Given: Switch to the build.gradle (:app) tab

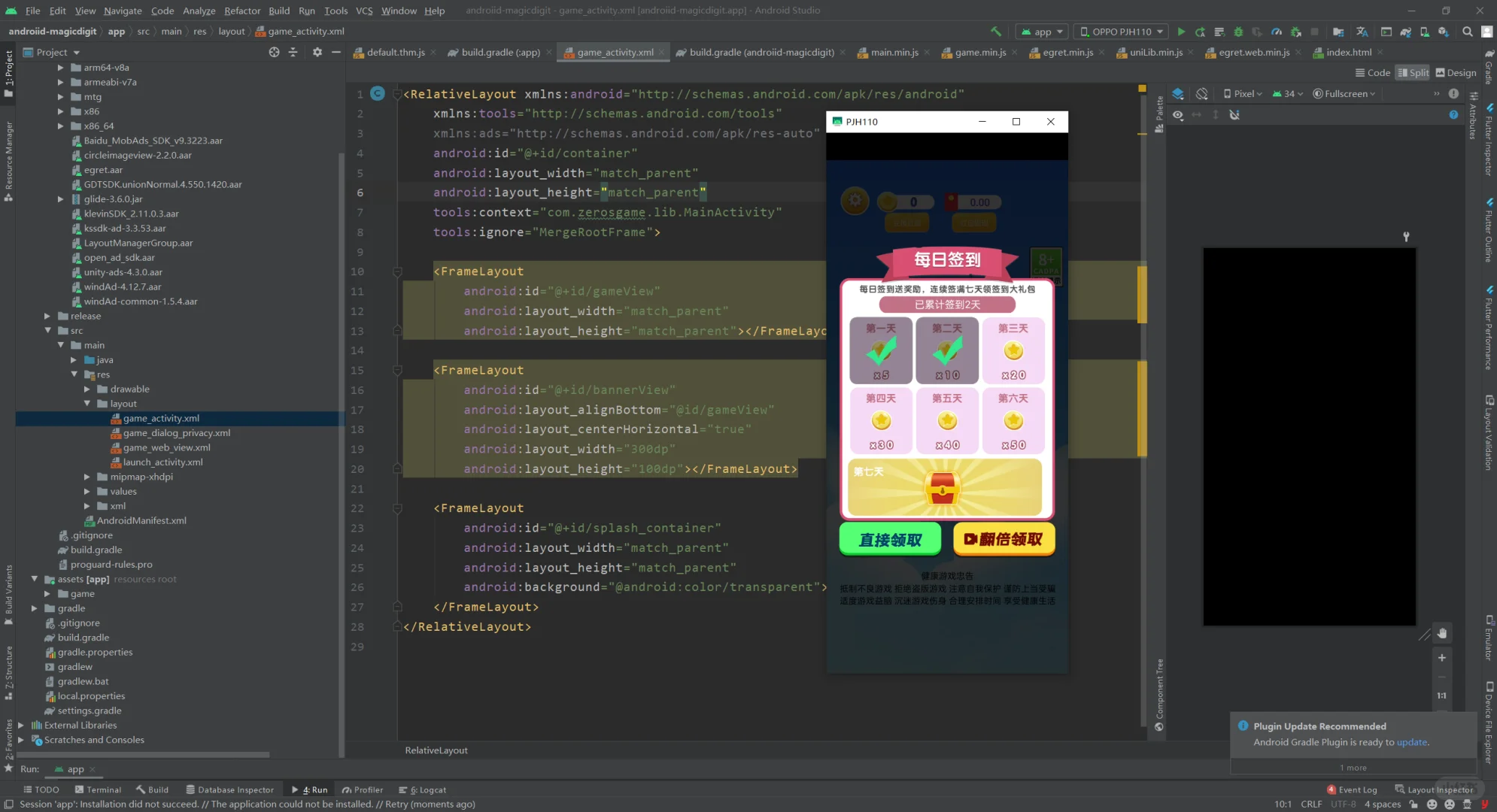Looking at the screenshot, I should tap(500, 53).
